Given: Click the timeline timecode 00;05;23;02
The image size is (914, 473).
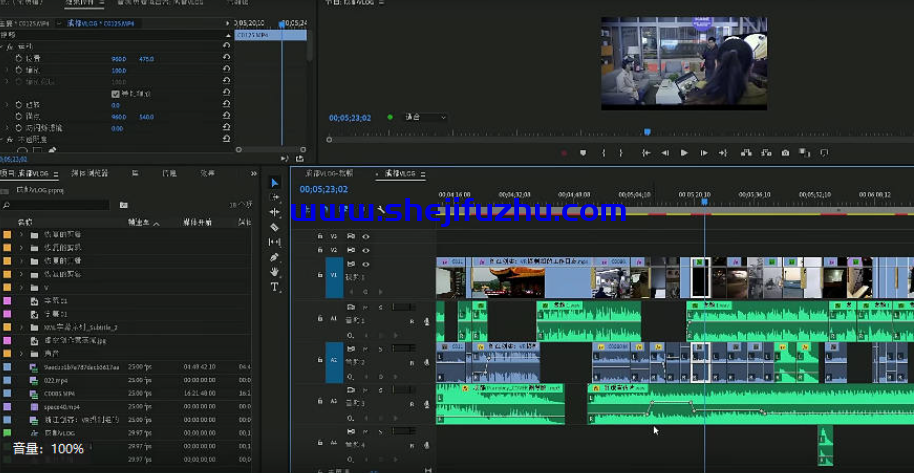Looking at the screenshot, I should [324, 189].
